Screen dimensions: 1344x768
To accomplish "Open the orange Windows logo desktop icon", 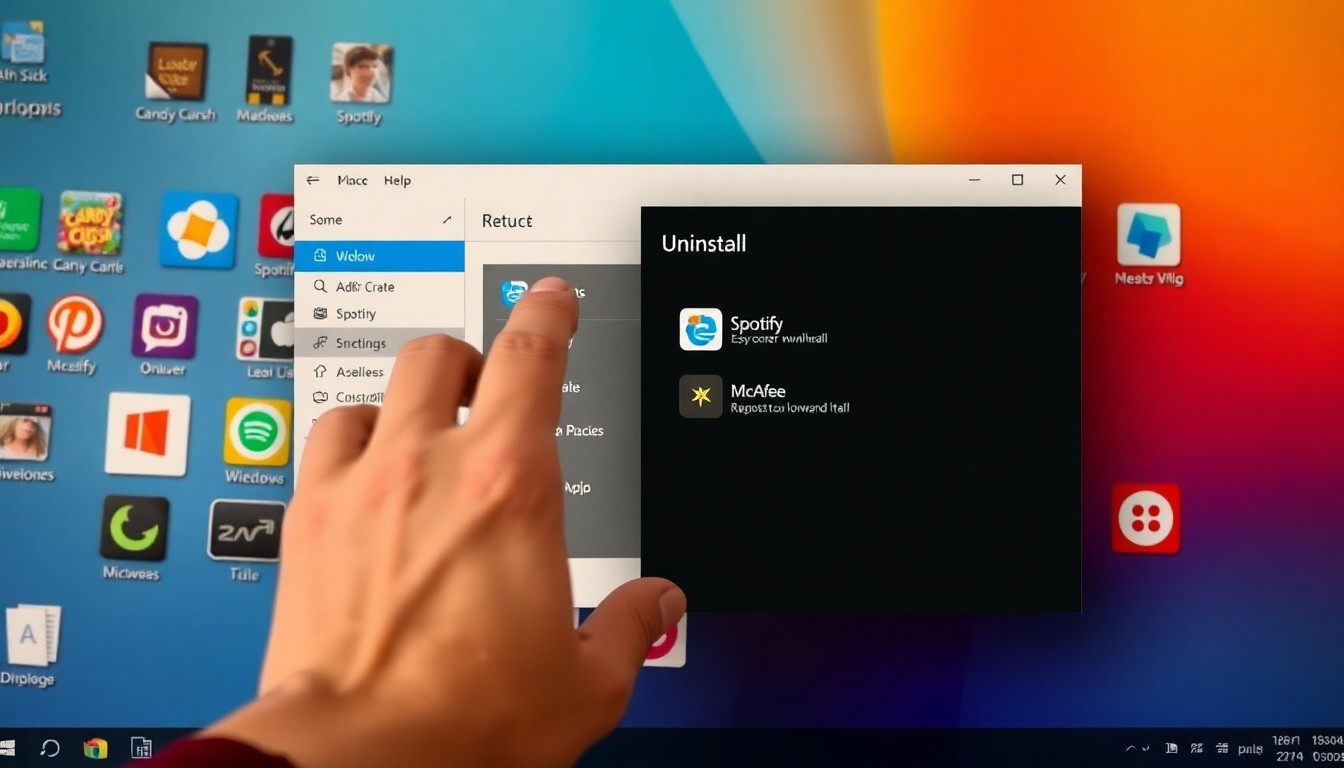I will tap(147, 434).
